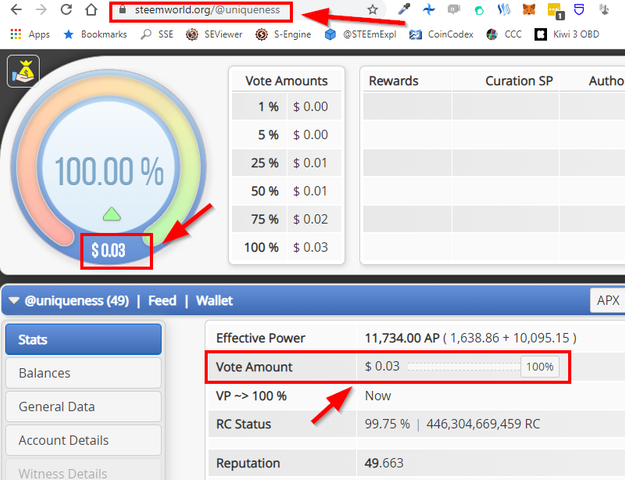Open the Kiwi 3 OBD bookmark
This screenshot has width=625, height=480.
point(567,35)
